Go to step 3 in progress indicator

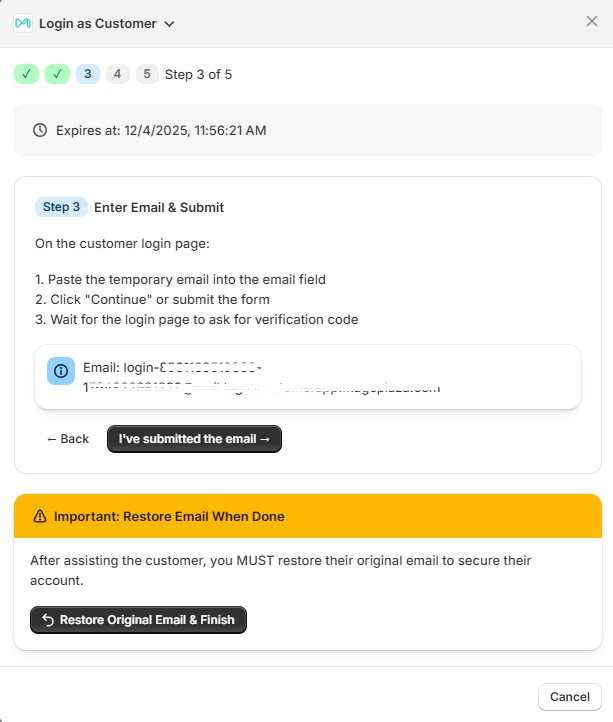tap(88, 74)
